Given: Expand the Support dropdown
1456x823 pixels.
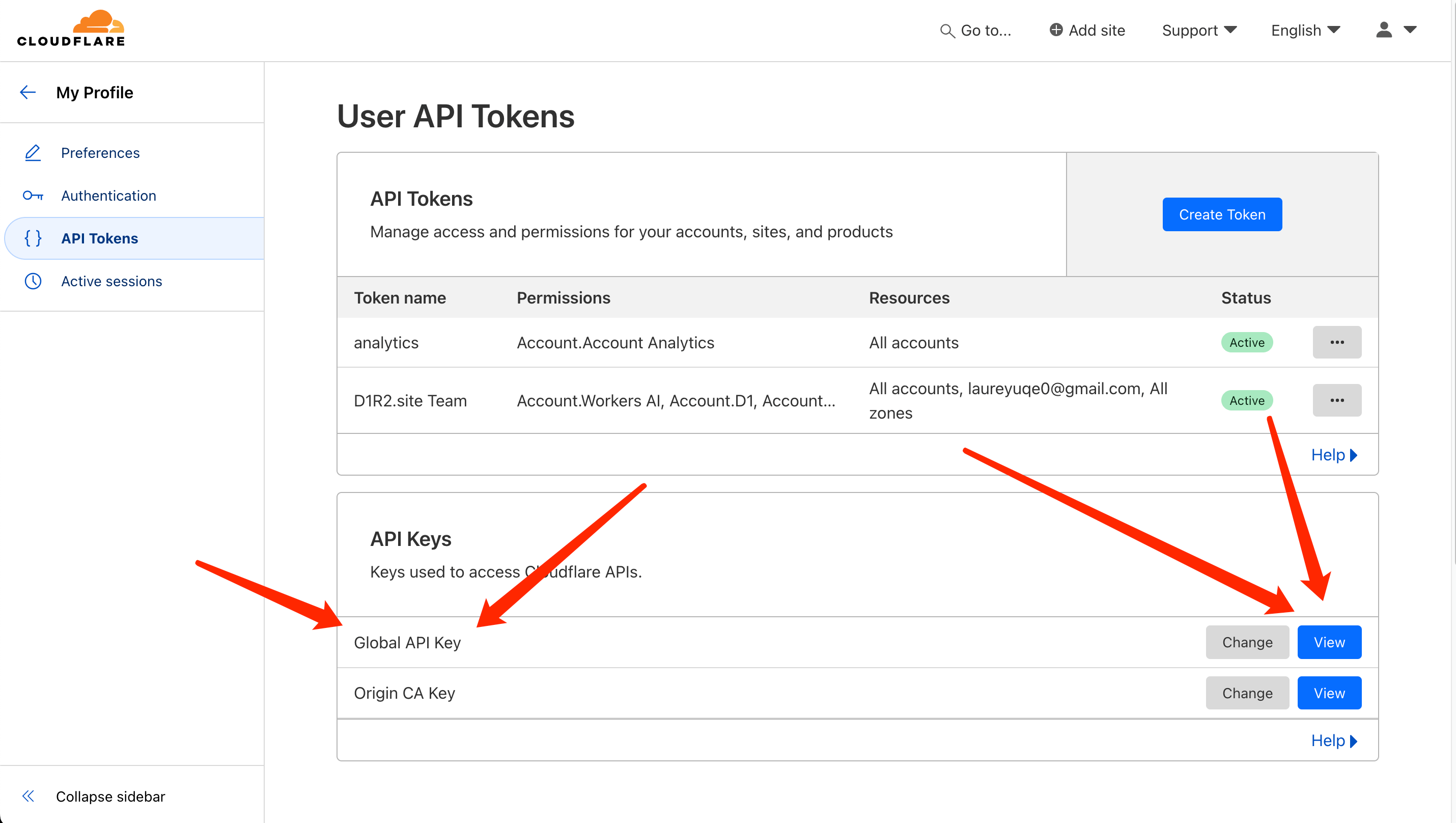Looking at the screenshot, I should 1199,30.
